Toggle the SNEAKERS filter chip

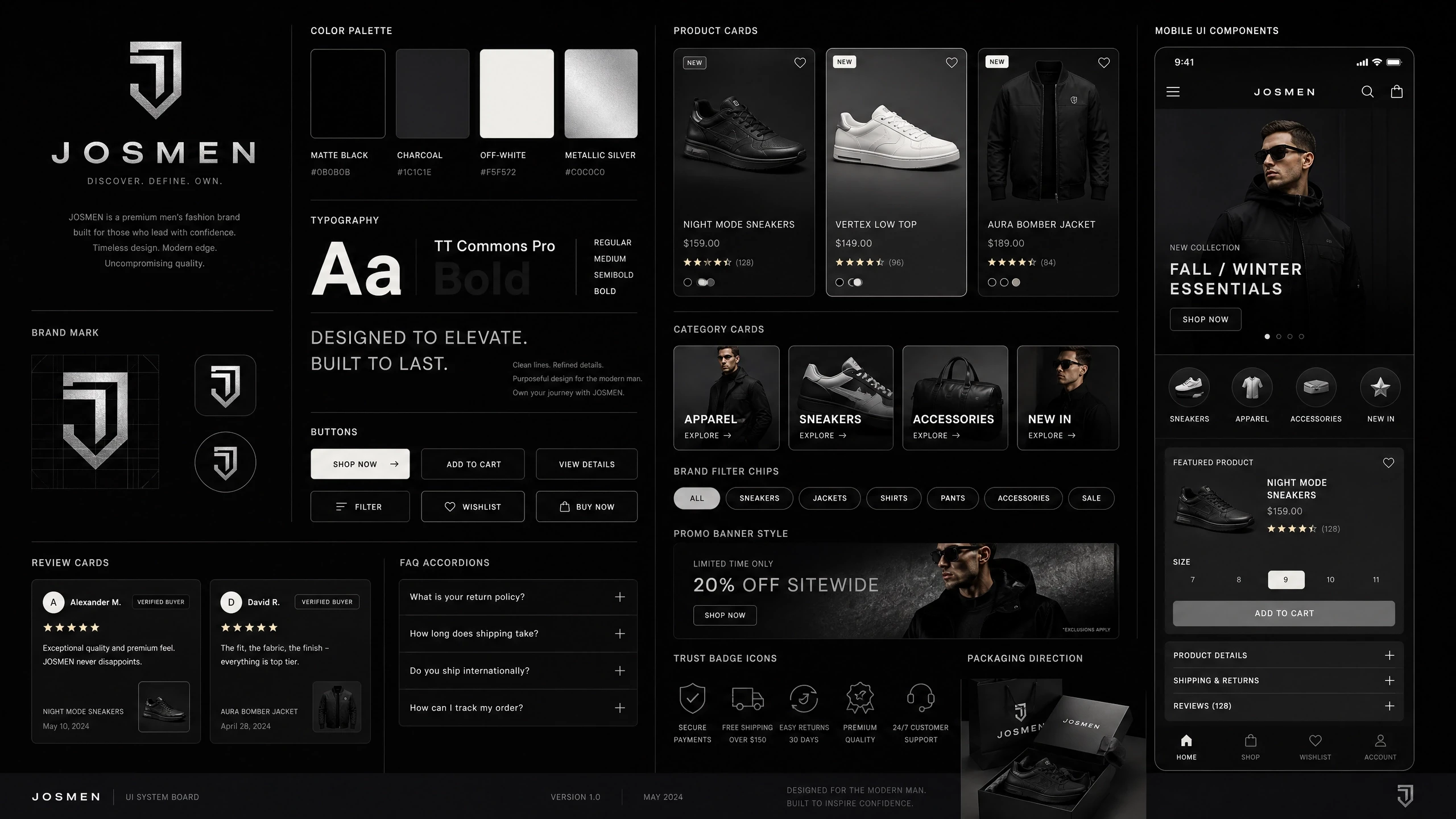[759, 498]
